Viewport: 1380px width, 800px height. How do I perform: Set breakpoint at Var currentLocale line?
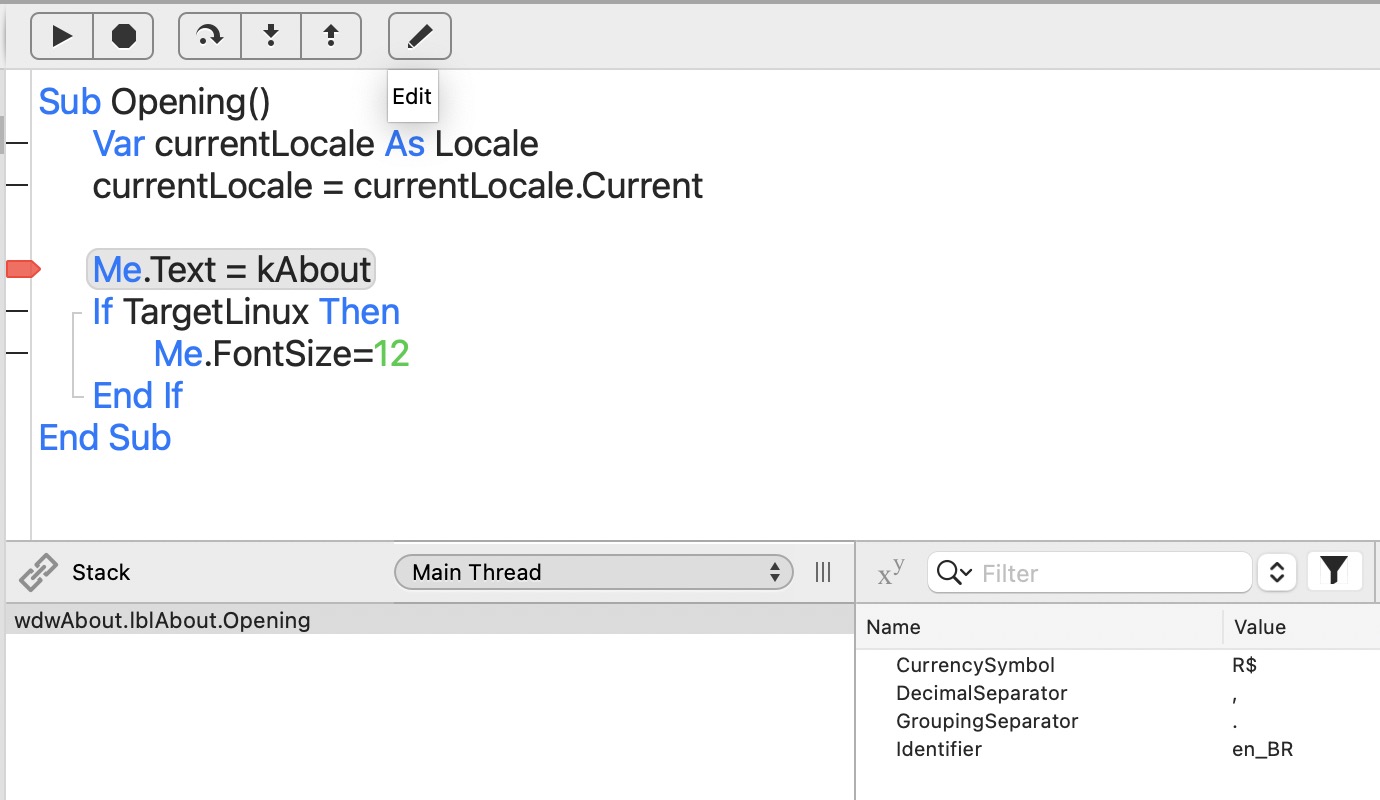point(17,144)
